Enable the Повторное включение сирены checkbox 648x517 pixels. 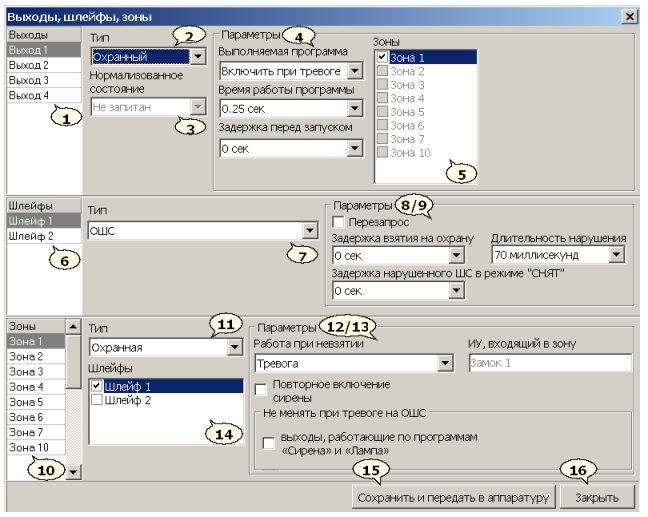(x=262, y=389)
